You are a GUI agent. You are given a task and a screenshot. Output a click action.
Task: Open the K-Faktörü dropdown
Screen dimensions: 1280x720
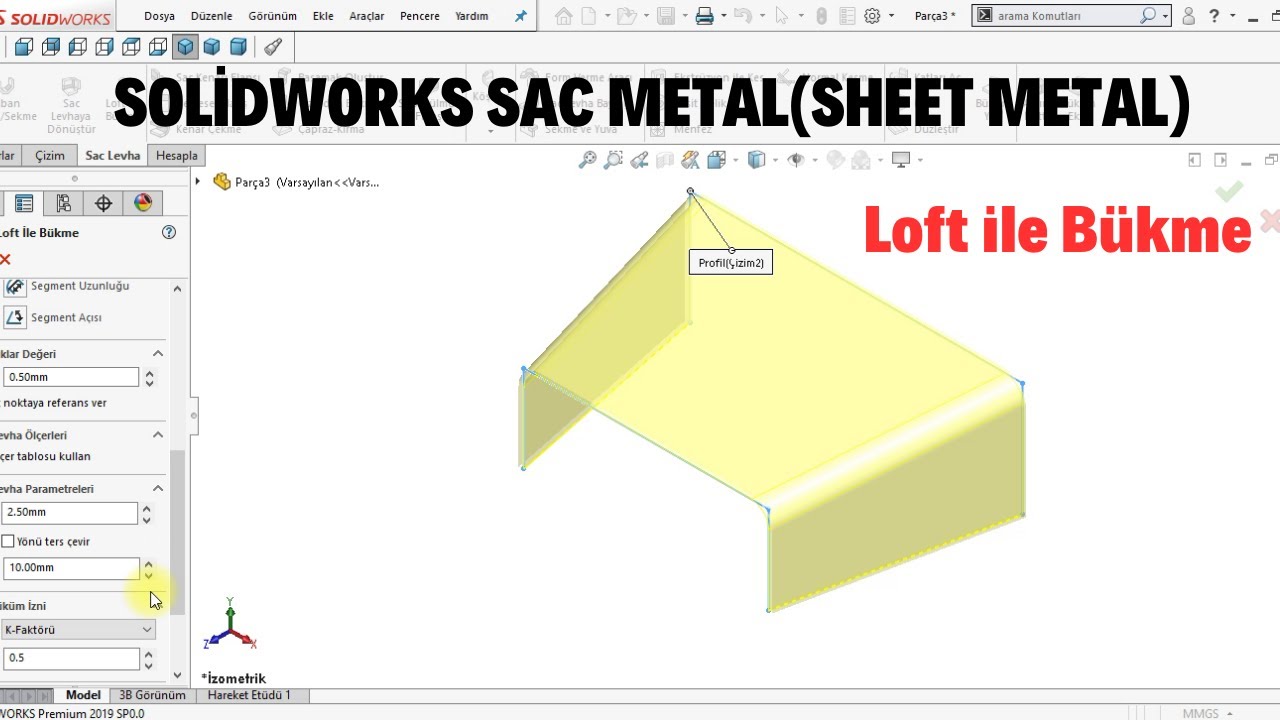point(78,629)
